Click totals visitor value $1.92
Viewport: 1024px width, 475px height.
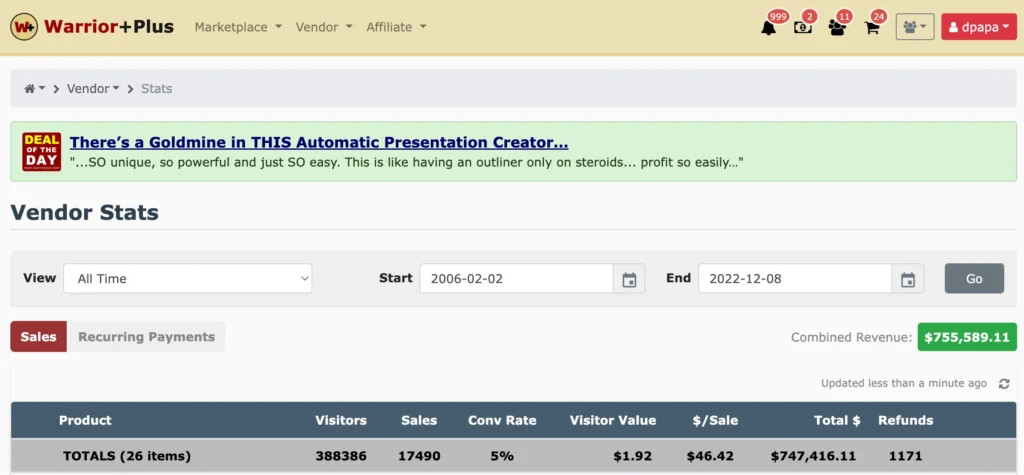tap(632, 455)
